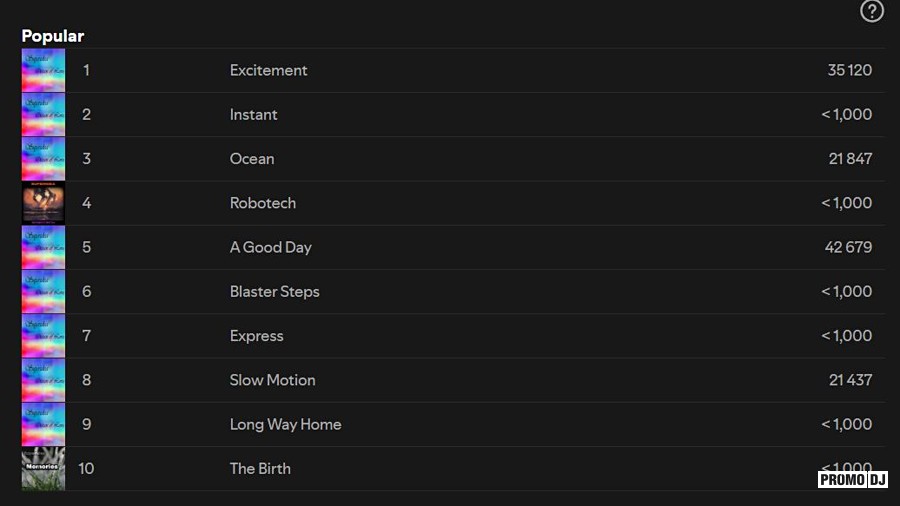Click the PROMO DJ watermark logo
900x506 pixels.
click(x=853, y=479)
